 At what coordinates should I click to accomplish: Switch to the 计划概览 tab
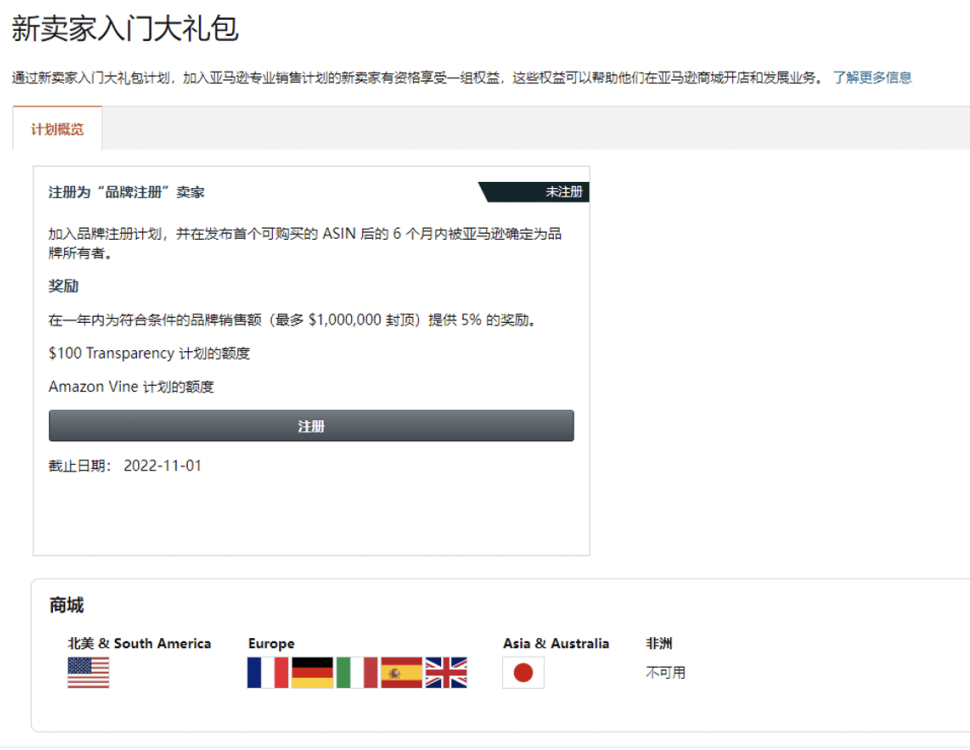(x=57, y=129)
